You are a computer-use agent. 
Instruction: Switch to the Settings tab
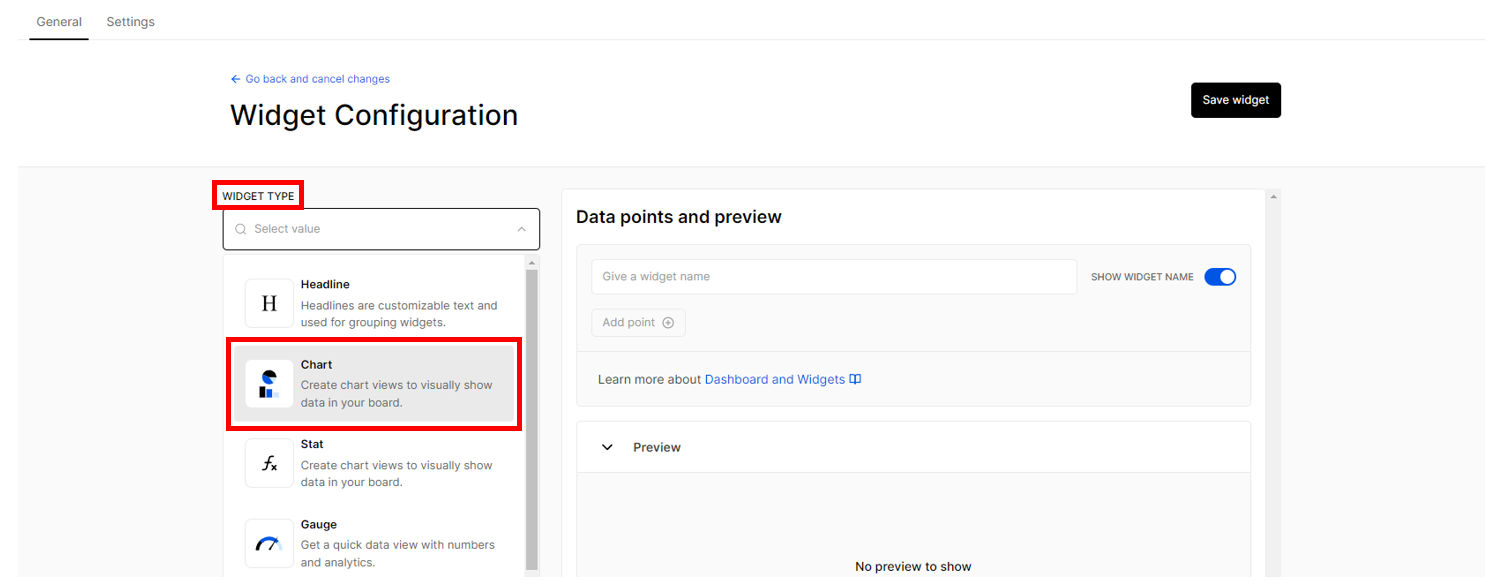click(x=131, y=21)
